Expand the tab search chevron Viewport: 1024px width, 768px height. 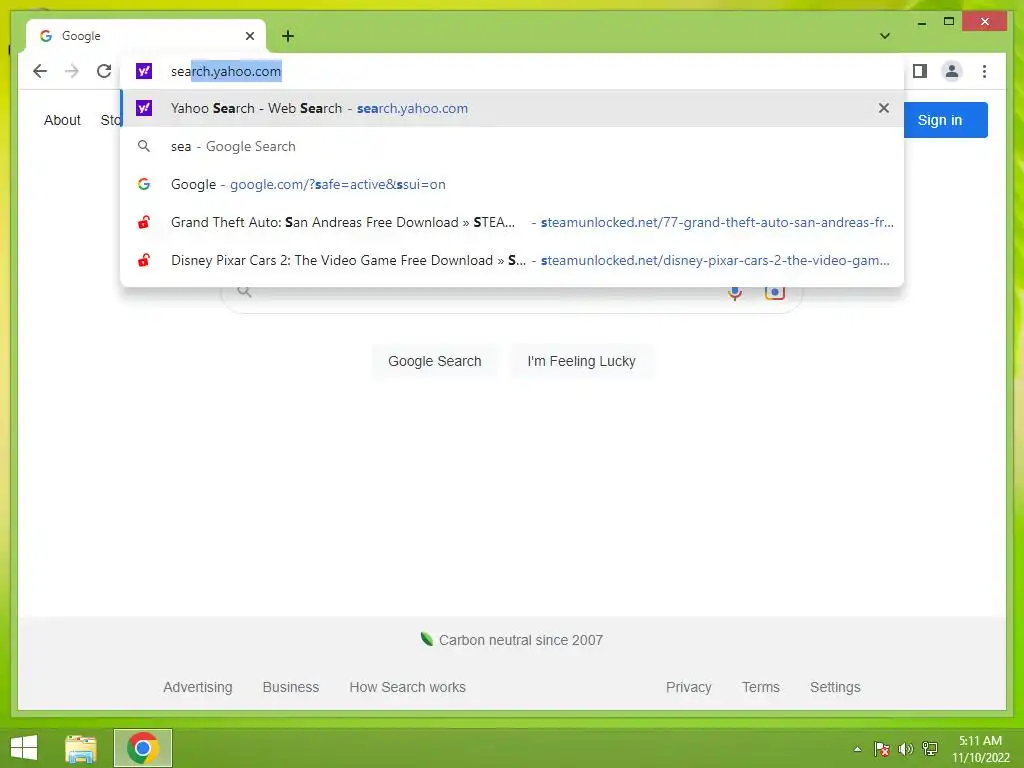(885, 36)
